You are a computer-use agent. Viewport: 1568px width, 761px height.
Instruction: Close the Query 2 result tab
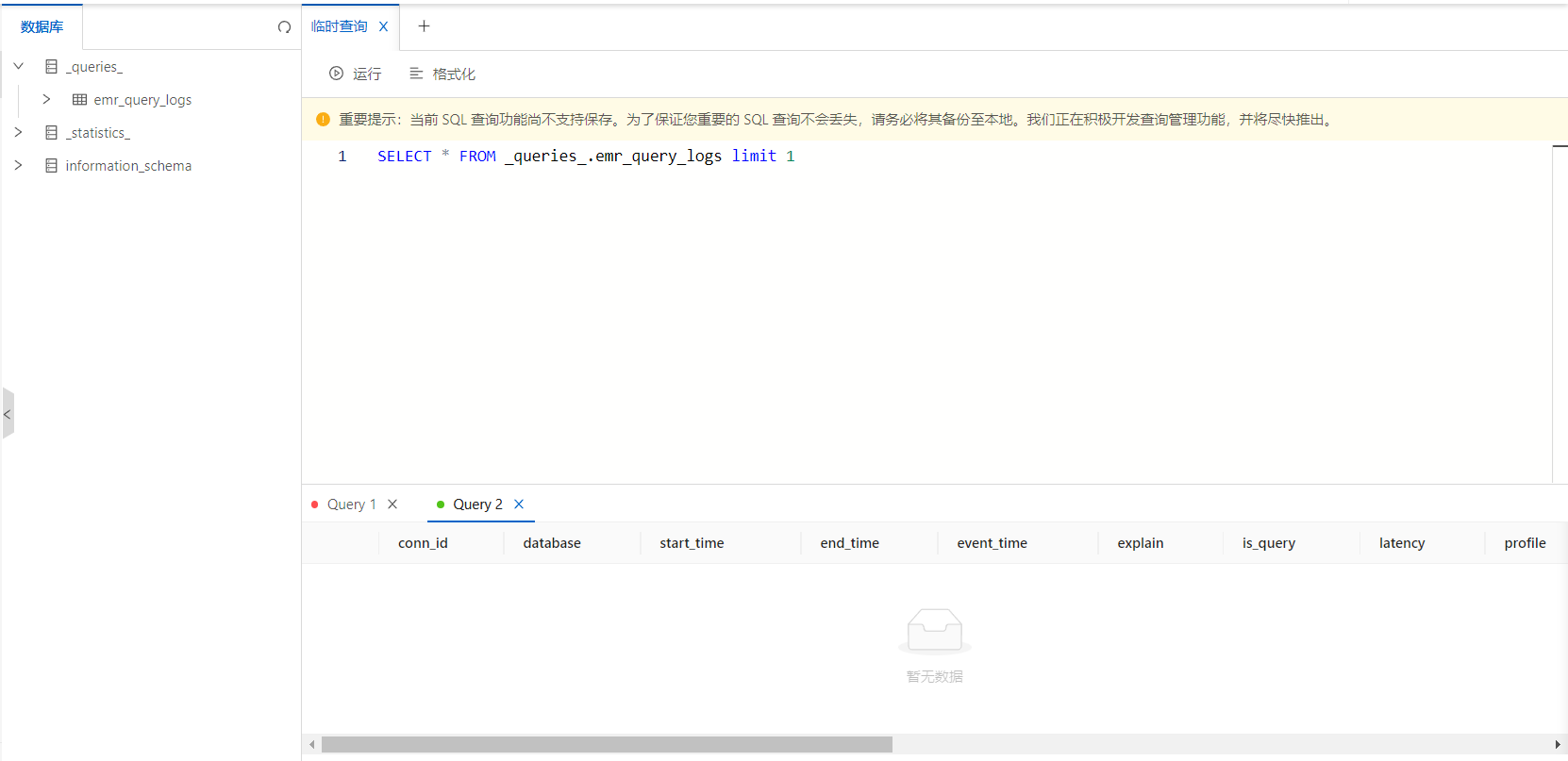pyautogui.click(x=519, y=505)
